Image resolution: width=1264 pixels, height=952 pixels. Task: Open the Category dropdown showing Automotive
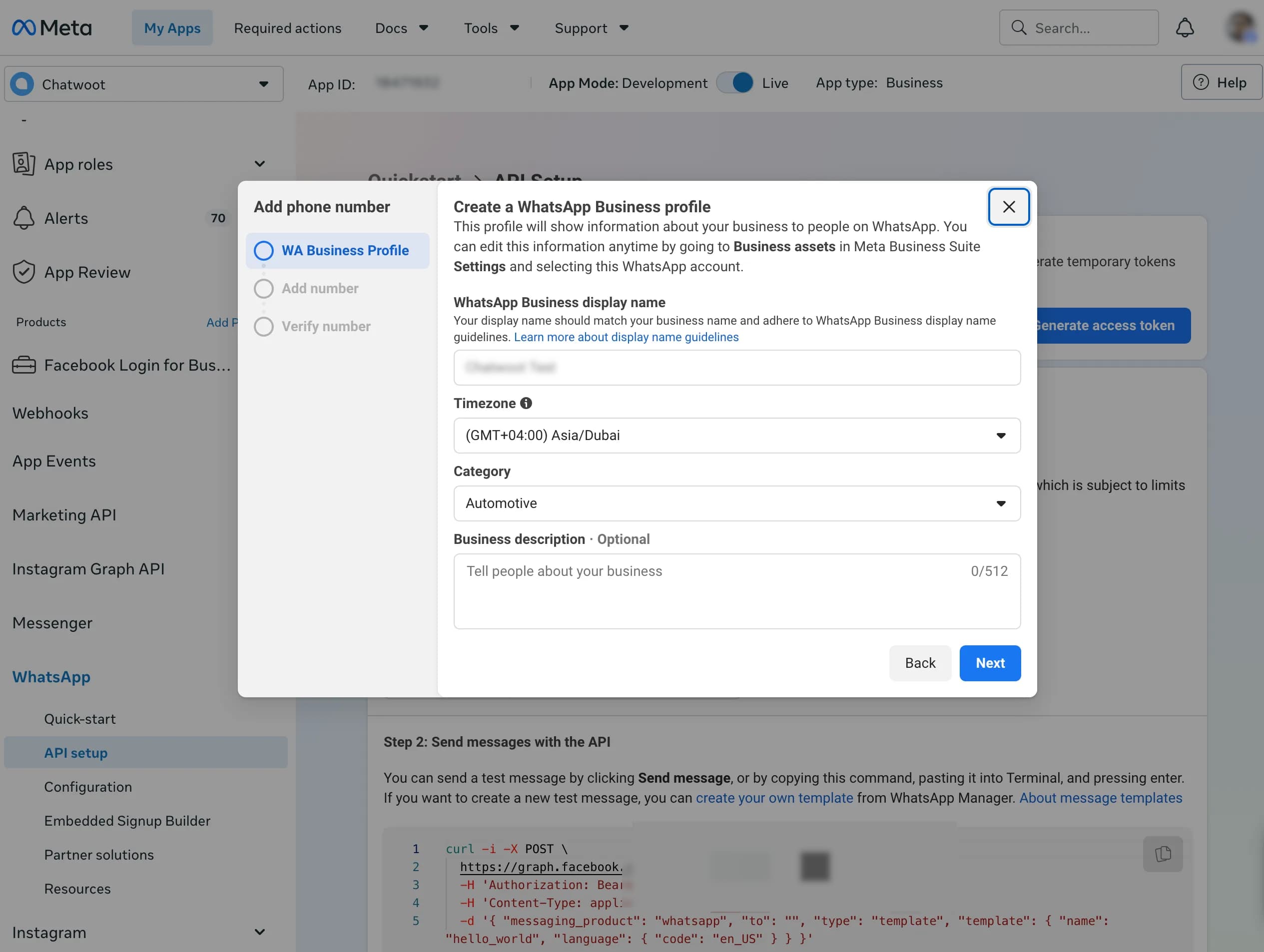click(736, 503)
